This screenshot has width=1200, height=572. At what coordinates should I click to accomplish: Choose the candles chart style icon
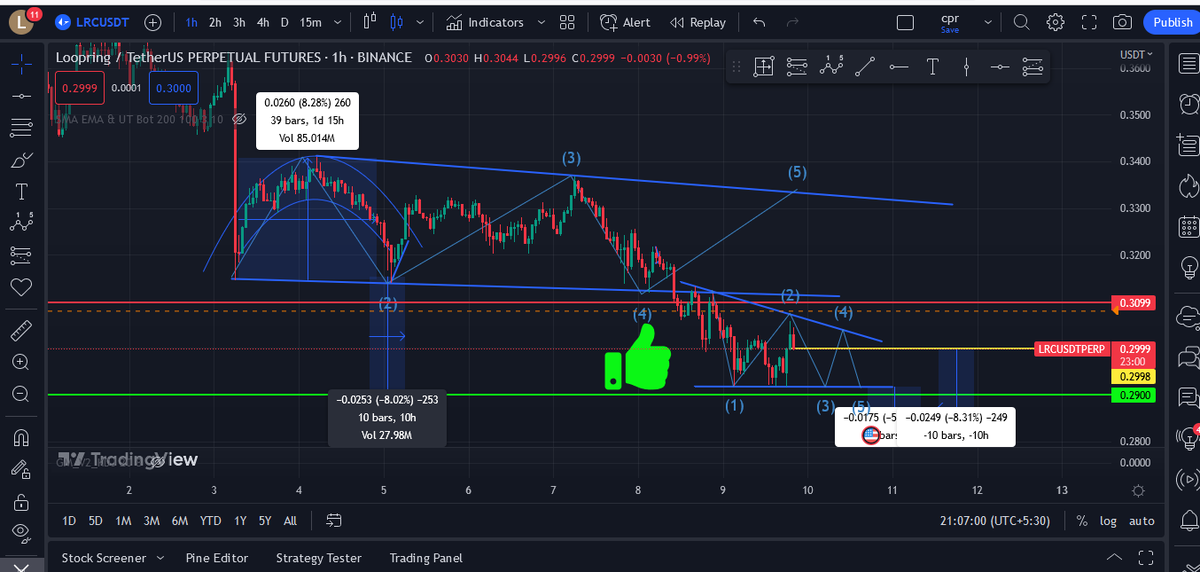click(397, 22)
